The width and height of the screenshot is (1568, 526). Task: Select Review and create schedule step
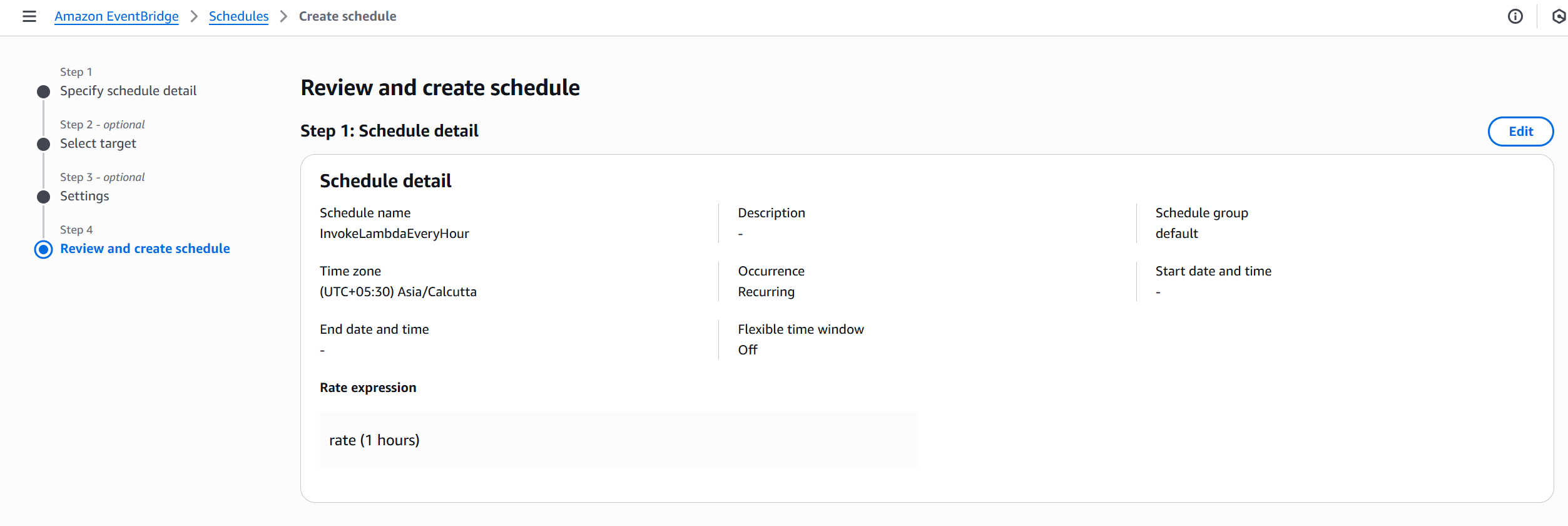(x=145, y=249)
